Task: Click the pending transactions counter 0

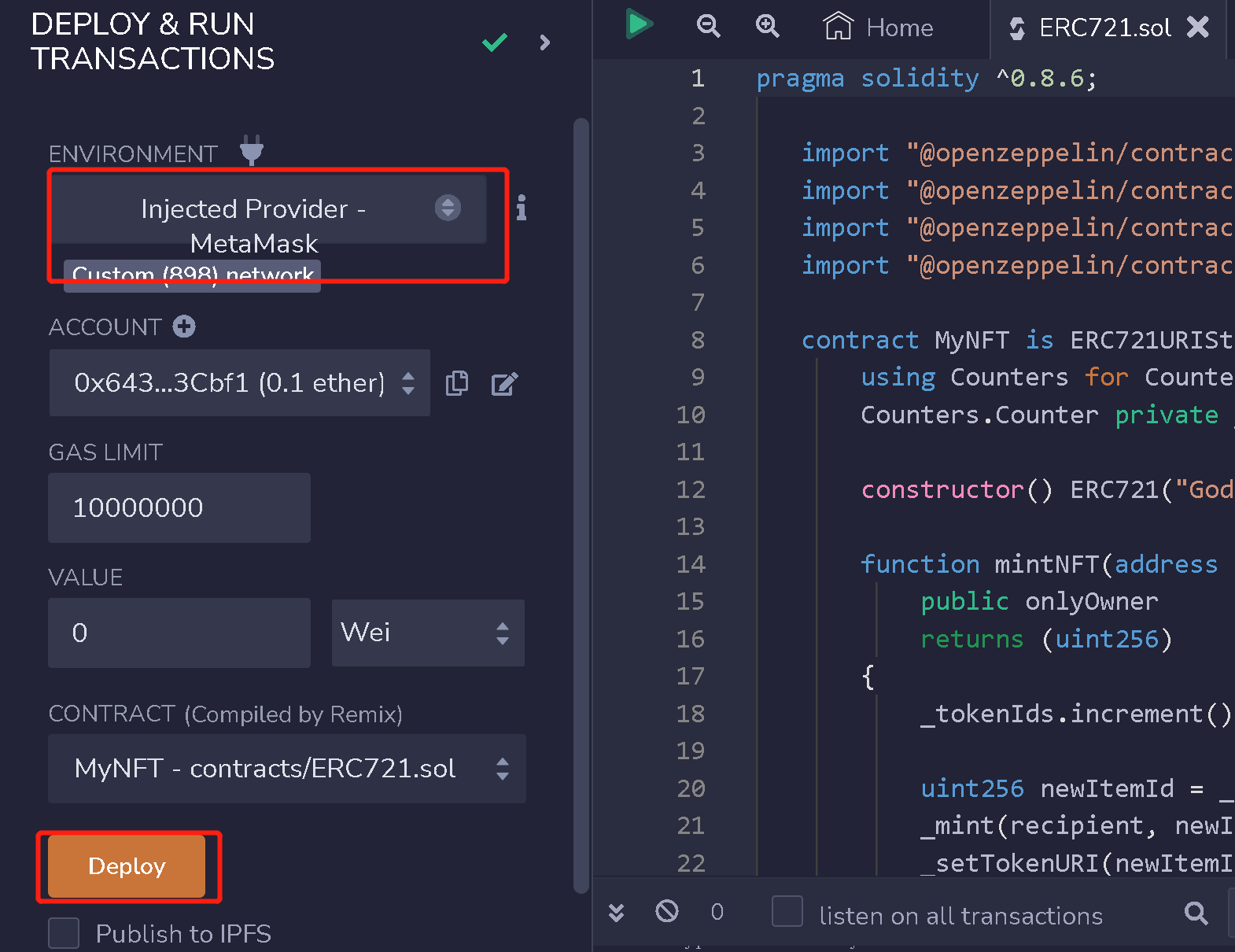Action: point(717,912)
